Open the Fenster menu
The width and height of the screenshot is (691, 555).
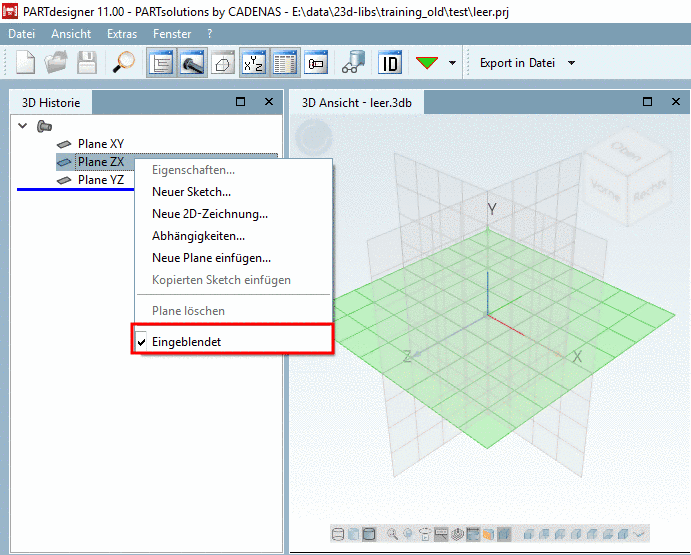[172, 34]
